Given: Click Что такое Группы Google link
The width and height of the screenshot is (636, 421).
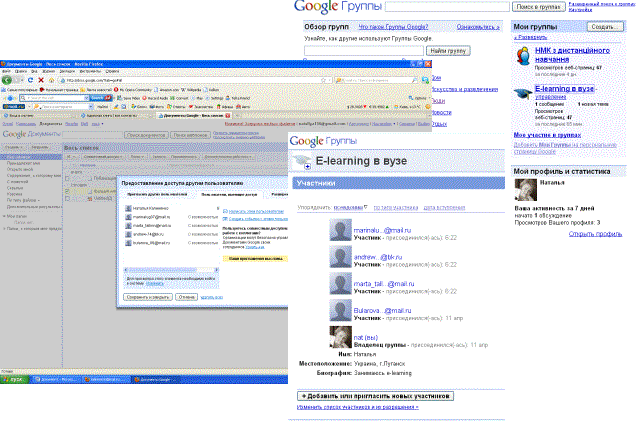Looking at the screenshot, I should pos(393,27).
